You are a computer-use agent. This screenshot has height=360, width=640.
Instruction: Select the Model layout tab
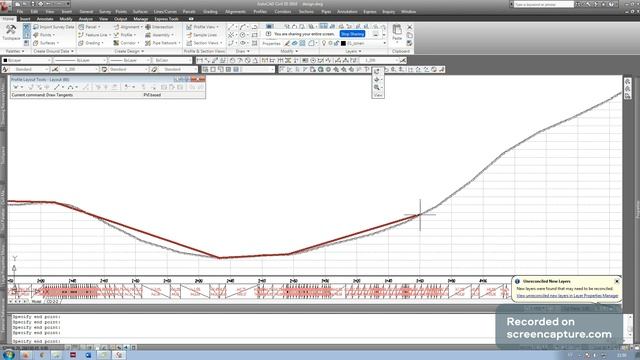tap(37, 302)
